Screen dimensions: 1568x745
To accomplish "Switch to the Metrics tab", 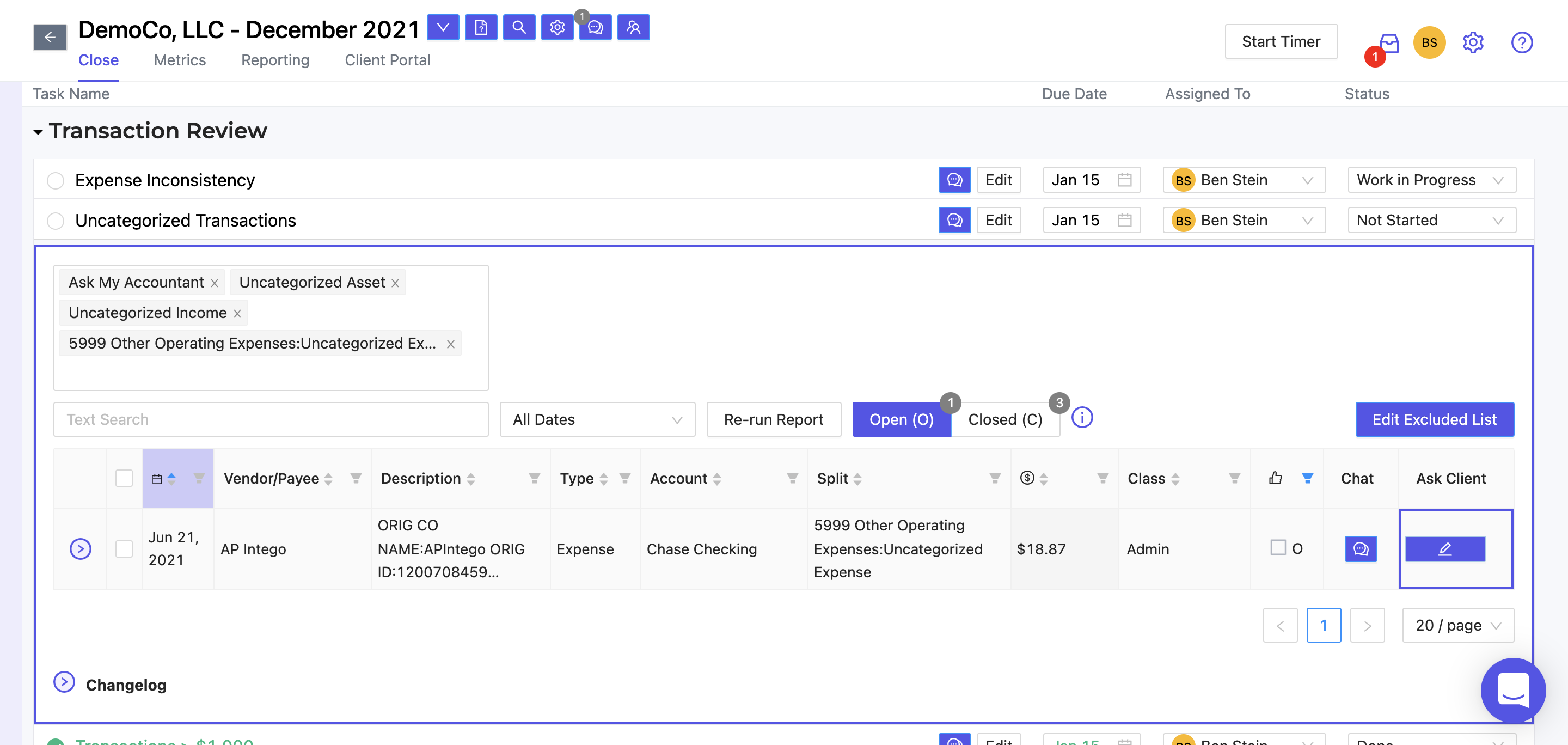I will coord(180,58).
